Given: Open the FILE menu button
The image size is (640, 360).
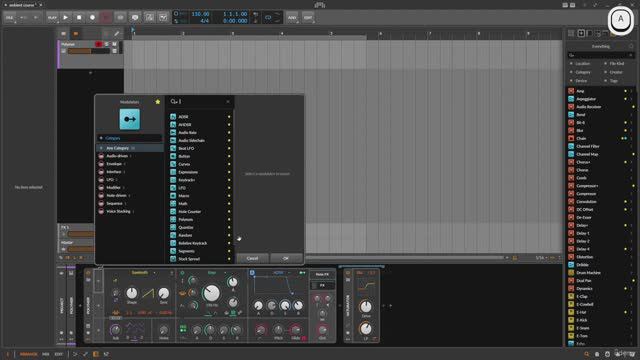Looking at the screenshot, I should coord(9,18).
